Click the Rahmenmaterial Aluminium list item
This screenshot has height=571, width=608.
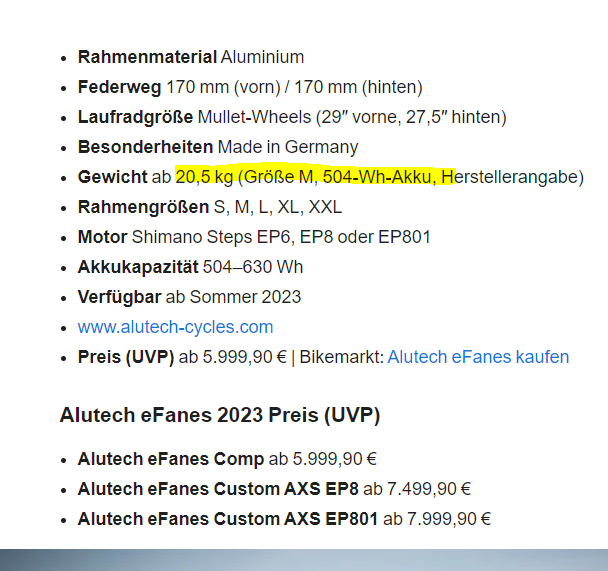point(191,57)
